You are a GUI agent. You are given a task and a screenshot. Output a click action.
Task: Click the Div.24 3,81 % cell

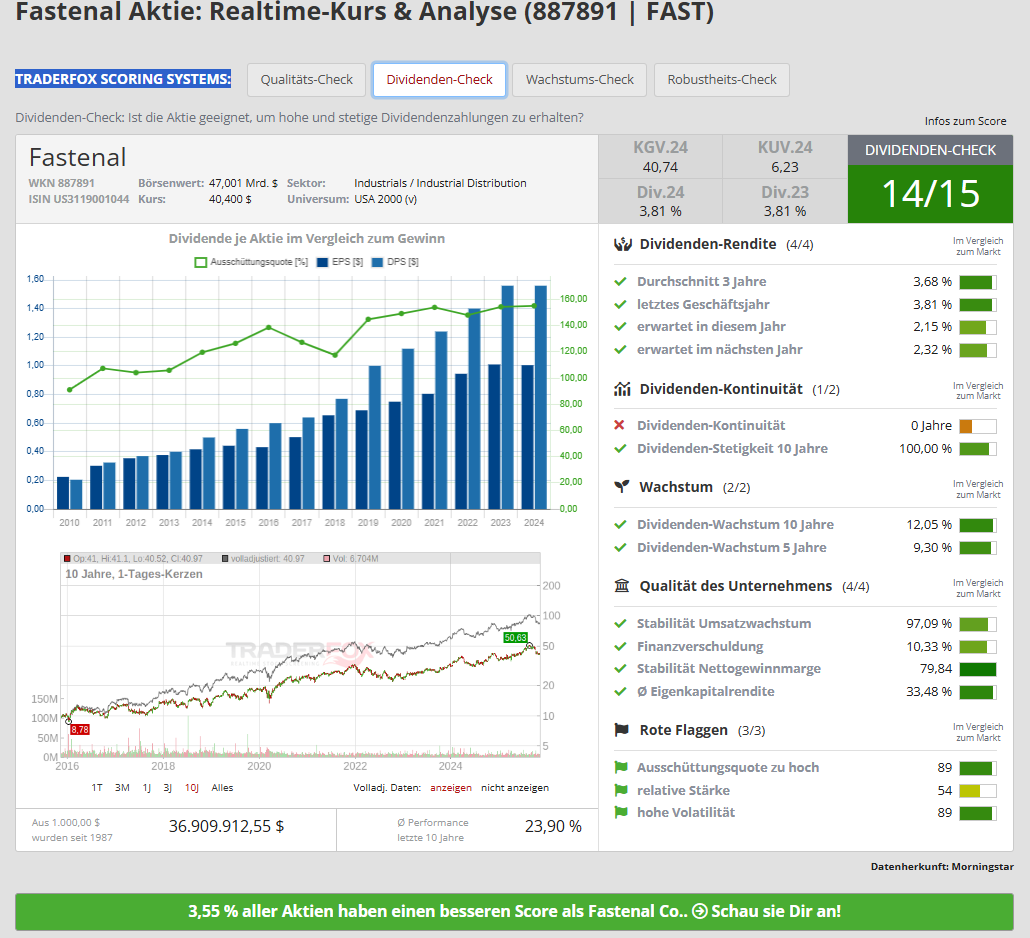tap(660, 201)
